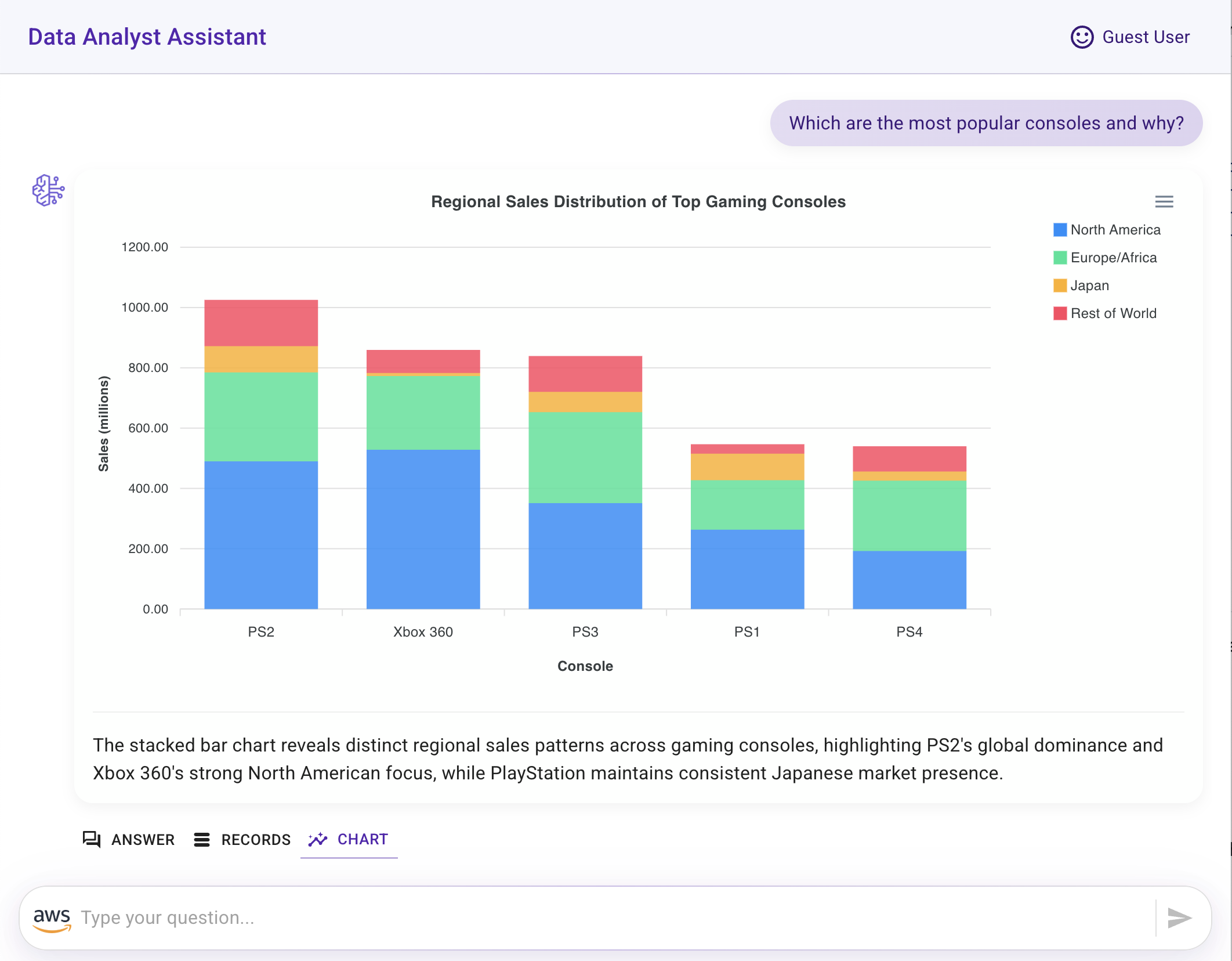Click the Guest User smiley icon
Image resolution: width=1232 pixels, height=961 pixels.
tap(1082, 37)
